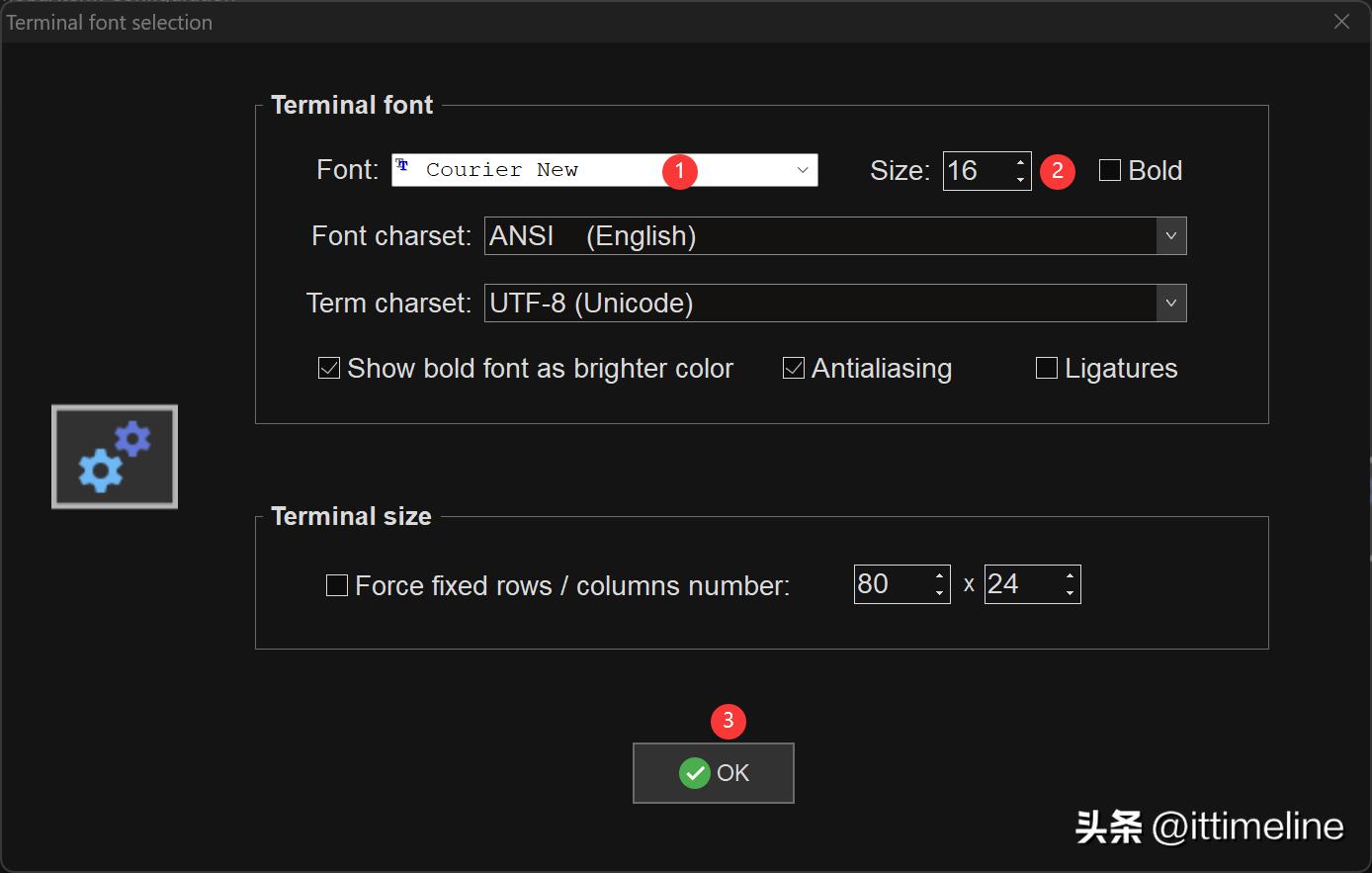Expand the Term charset UTF-8 dropdown

pos(1170,304)
